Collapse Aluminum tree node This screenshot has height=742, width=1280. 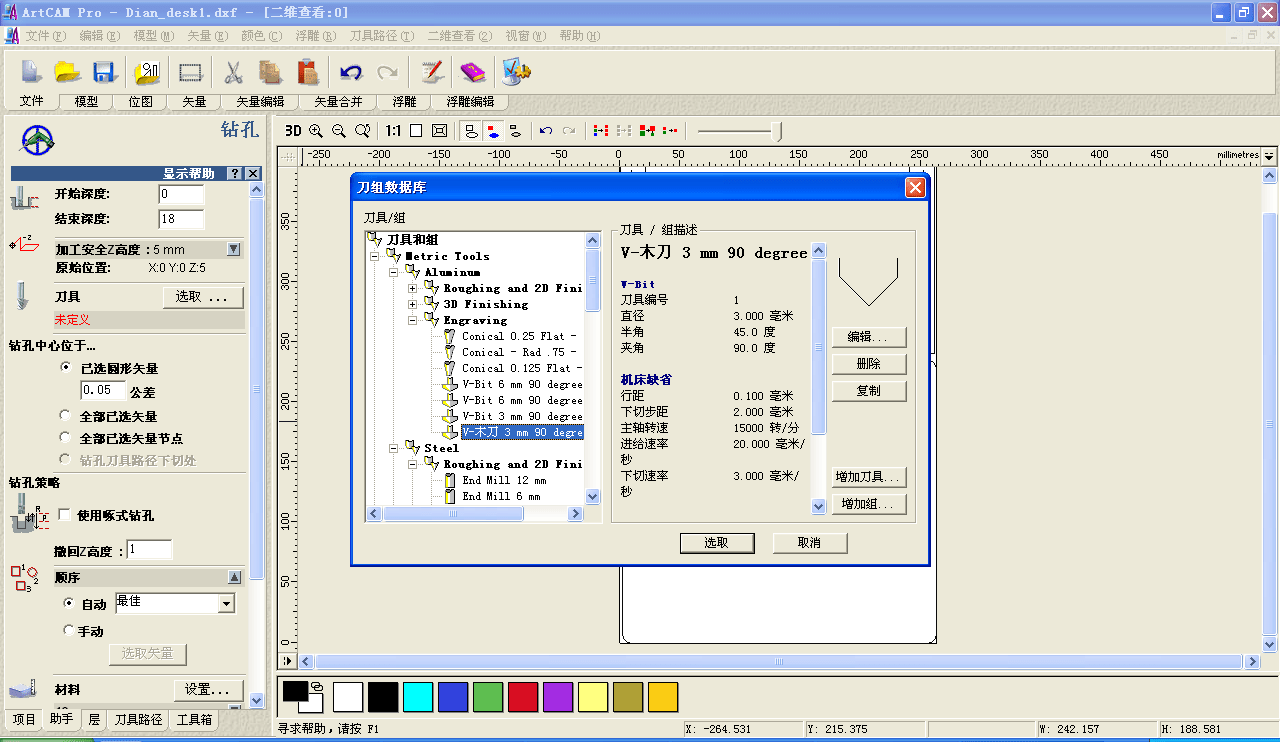(394, 272)
